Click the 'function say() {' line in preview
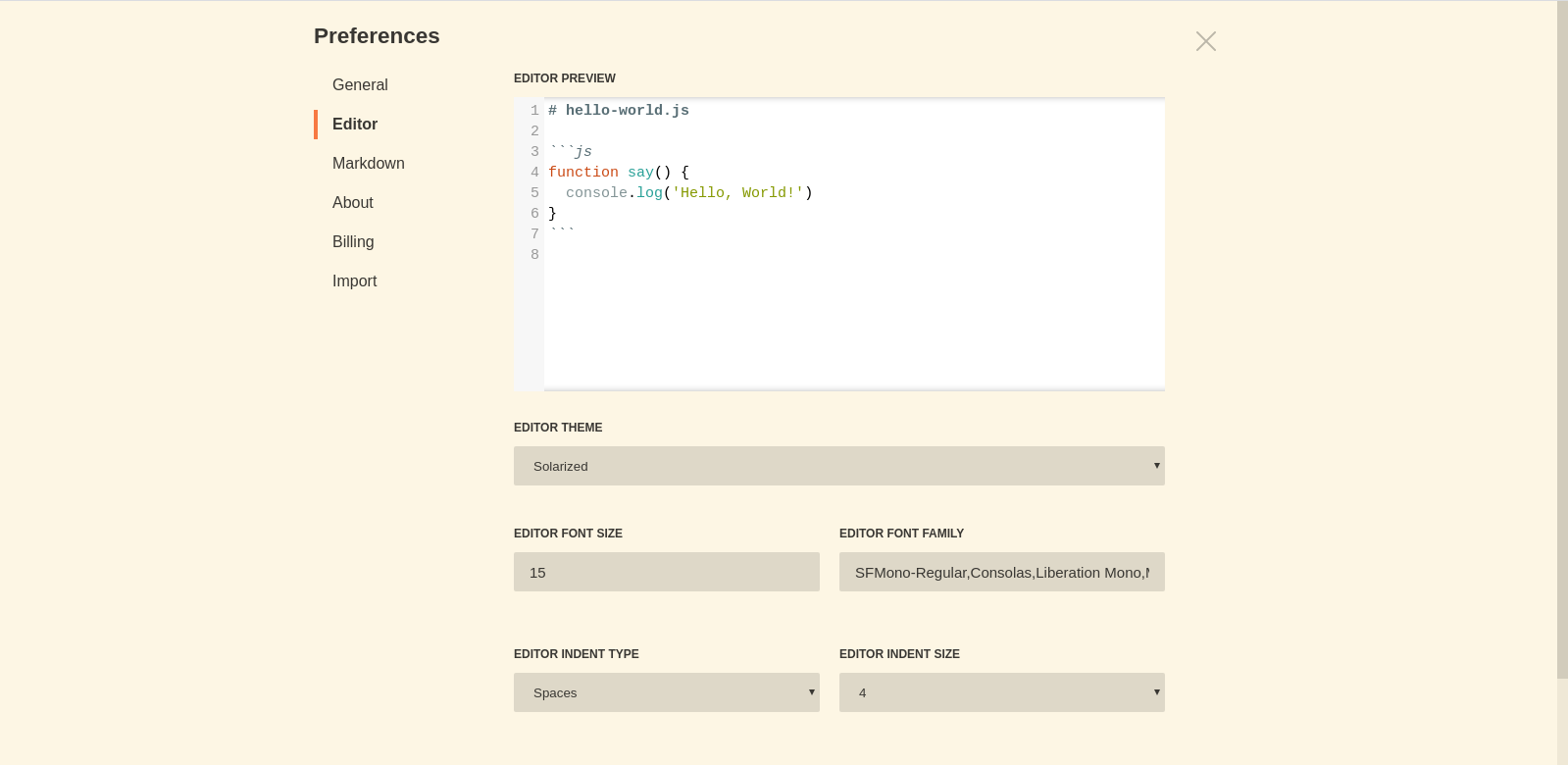This screenshot has width=1568, height=765. click(619, 173)
